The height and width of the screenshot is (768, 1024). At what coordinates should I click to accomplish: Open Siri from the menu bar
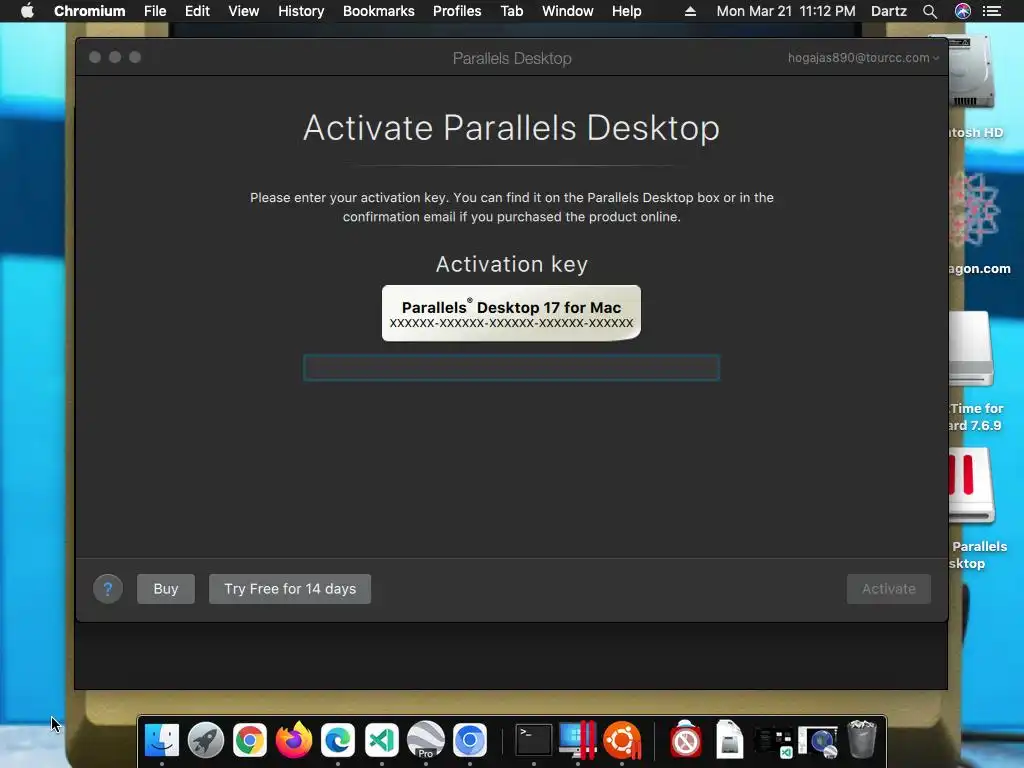tap(963, 11)
